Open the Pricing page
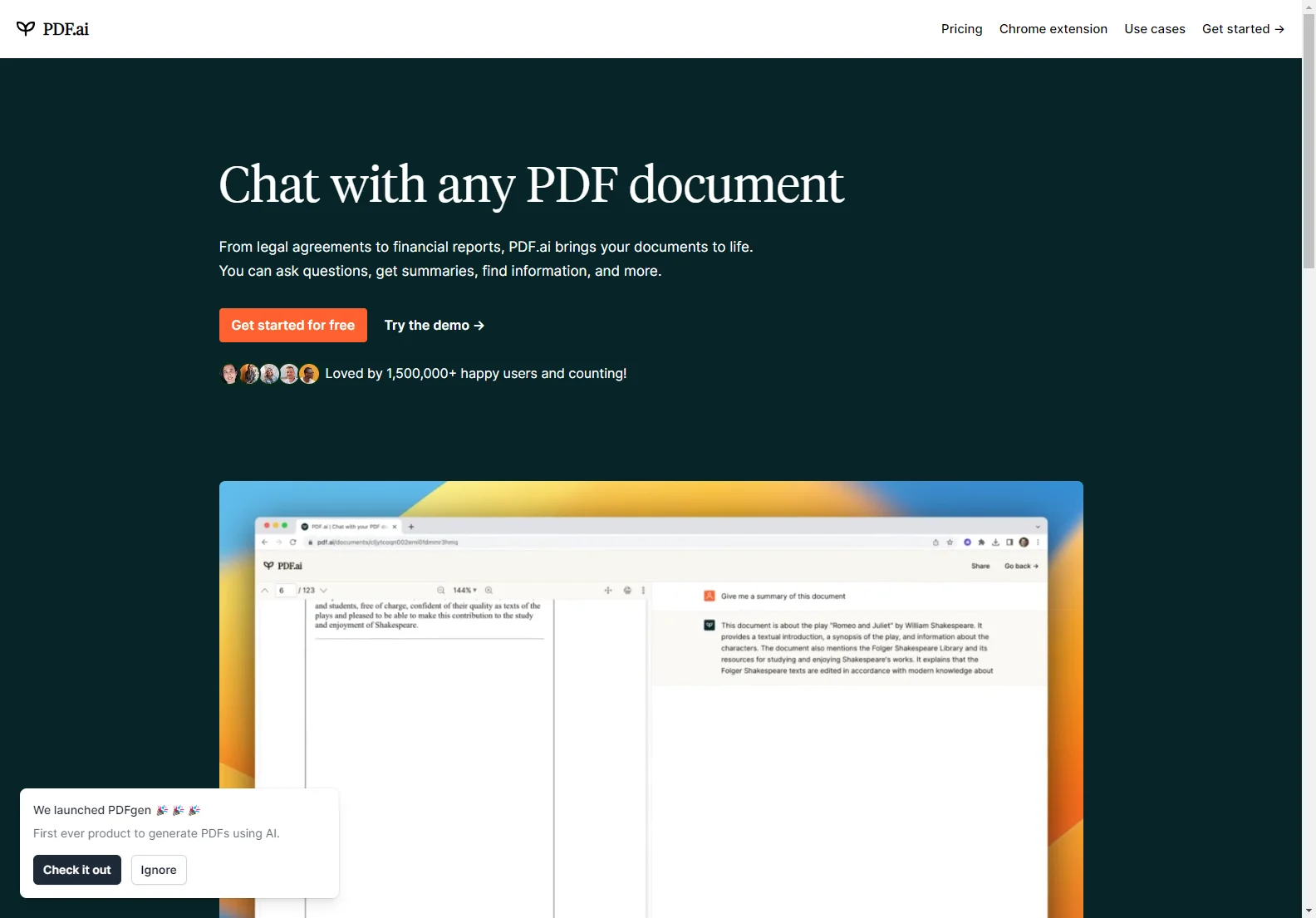Image resolution: width=1316 pixels, height=918 pixels. click(961, 29)
